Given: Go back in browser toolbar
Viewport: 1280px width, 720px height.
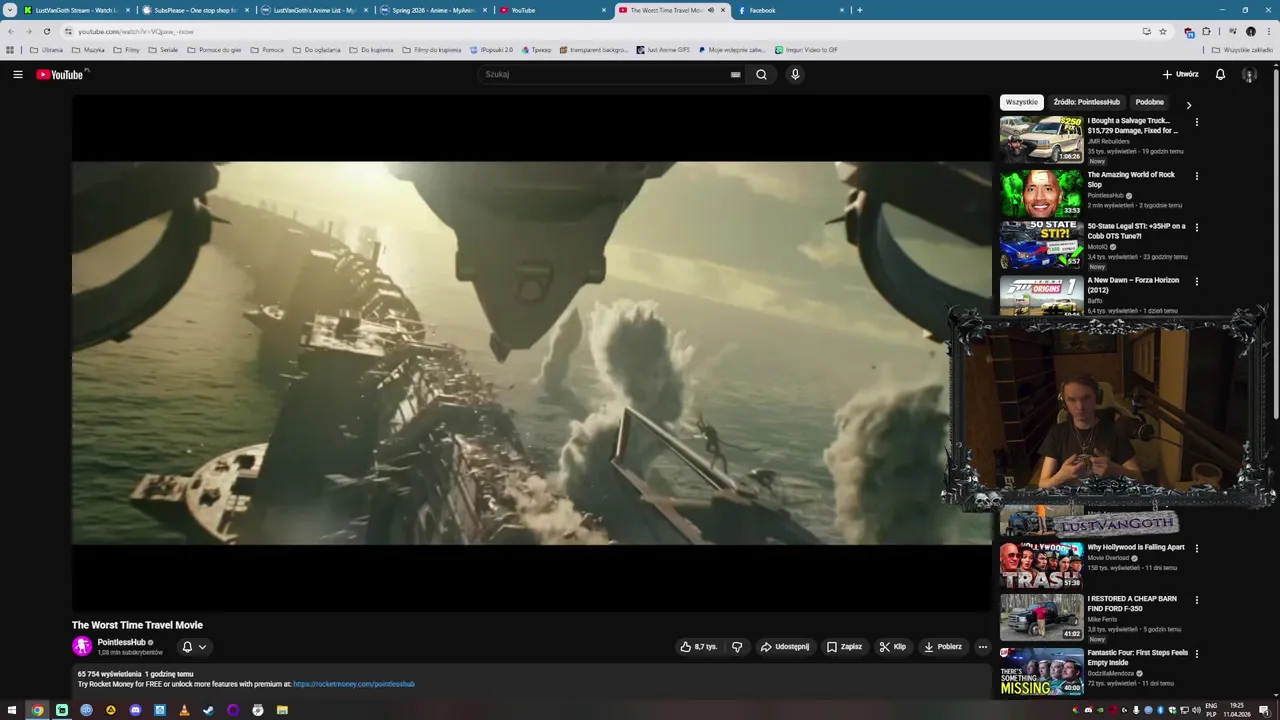Looking at the screenshot, I should point(11,31).
